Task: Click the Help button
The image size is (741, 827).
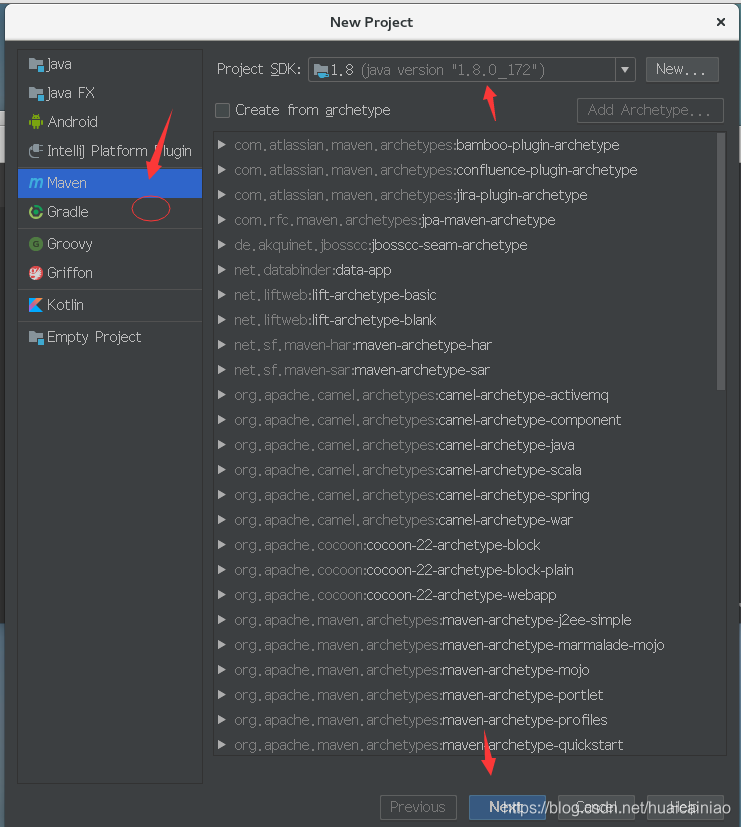Action: pos(685,807)
